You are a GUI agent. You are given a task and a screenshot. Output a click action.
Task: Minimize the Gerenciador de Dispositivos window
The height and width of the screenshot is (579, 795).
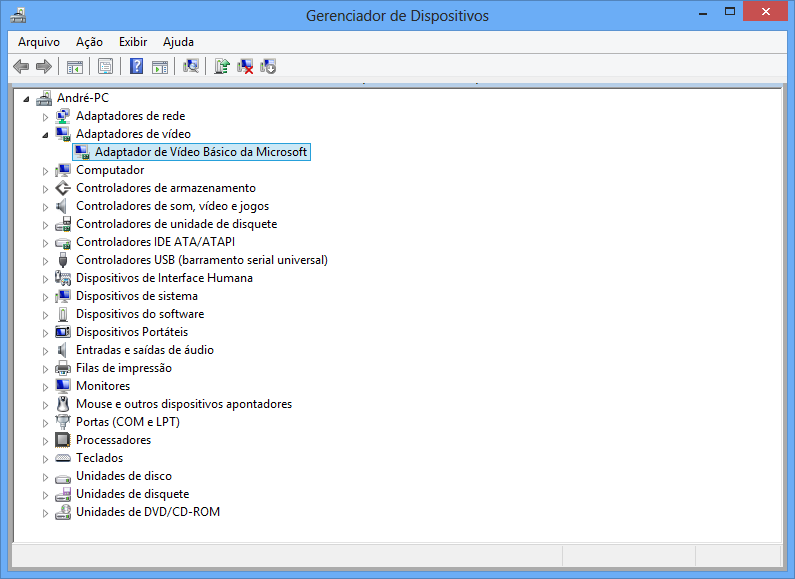point(703,12)
